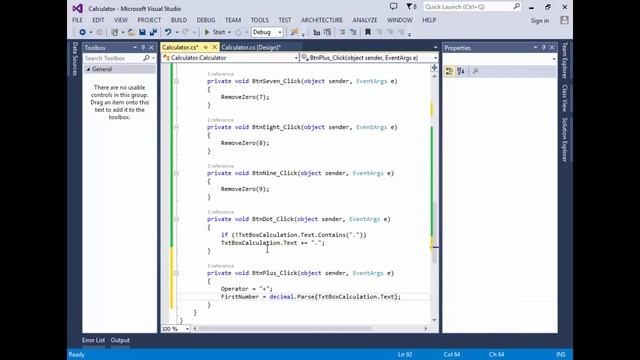
Task: Click the Quick Launch magnifier icon
Action: click(516, 7)
